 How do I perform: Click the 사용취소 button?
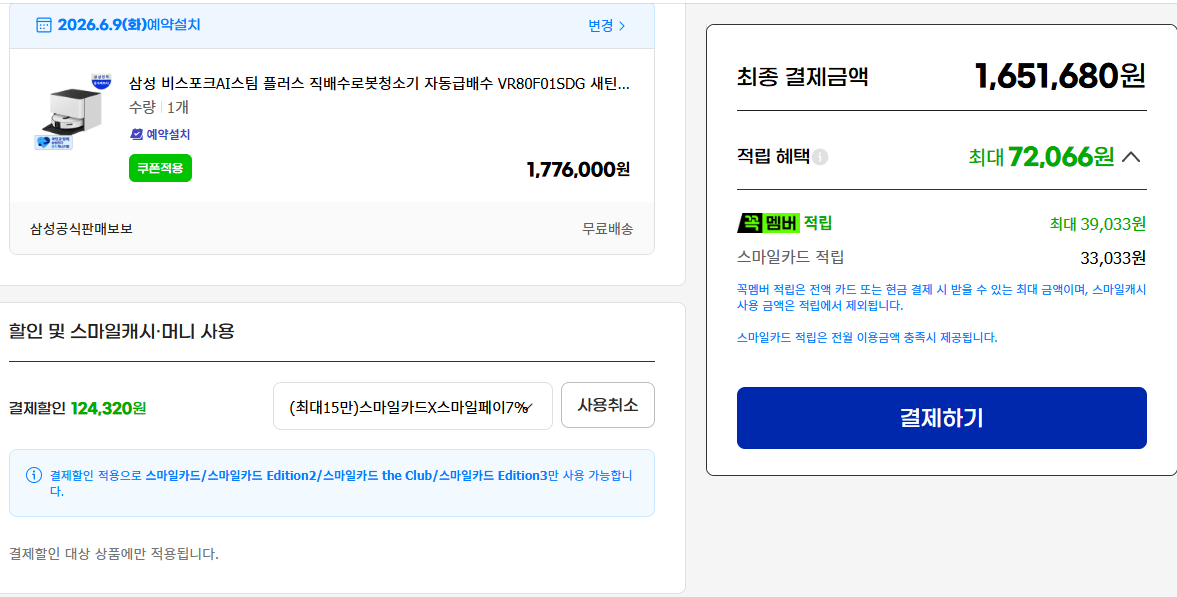click(x=608, y=405)
